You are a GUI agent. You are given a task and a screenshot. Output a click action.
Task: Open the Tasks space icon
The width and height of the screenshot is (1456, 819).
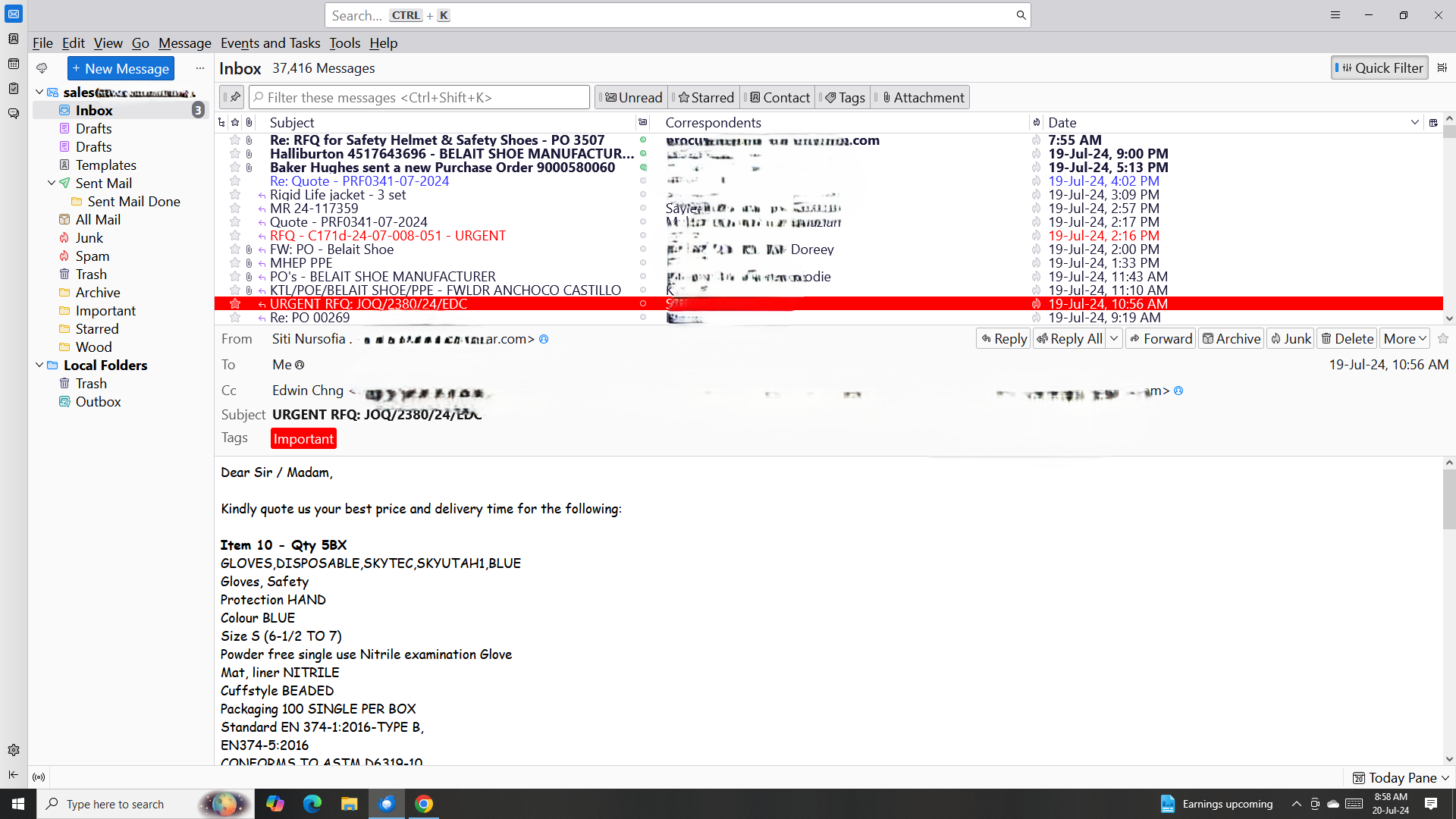click(14, 89)
